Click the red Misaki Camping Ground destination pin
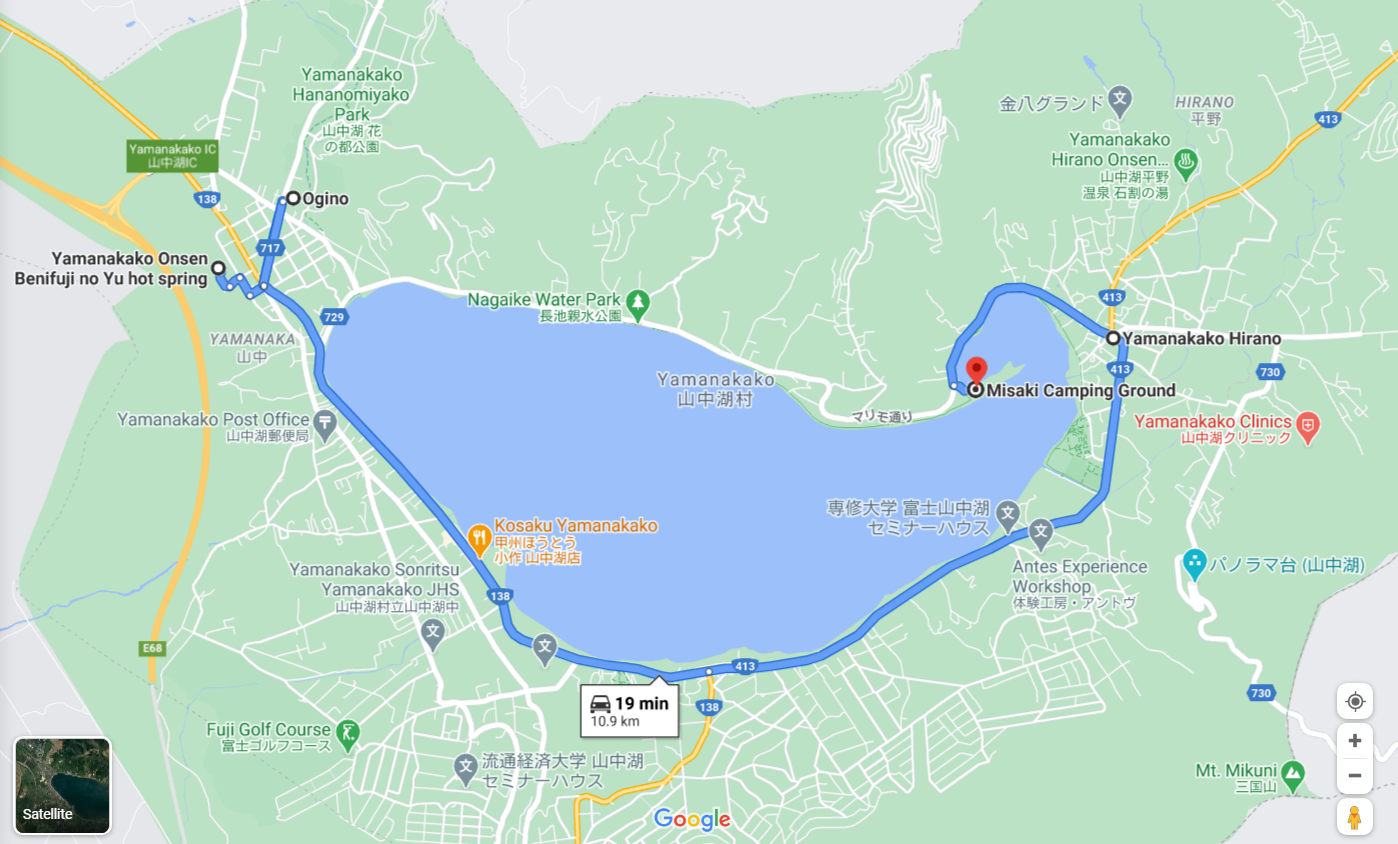1398x844 pixels. pyautogui.click(x=977, y=370)
